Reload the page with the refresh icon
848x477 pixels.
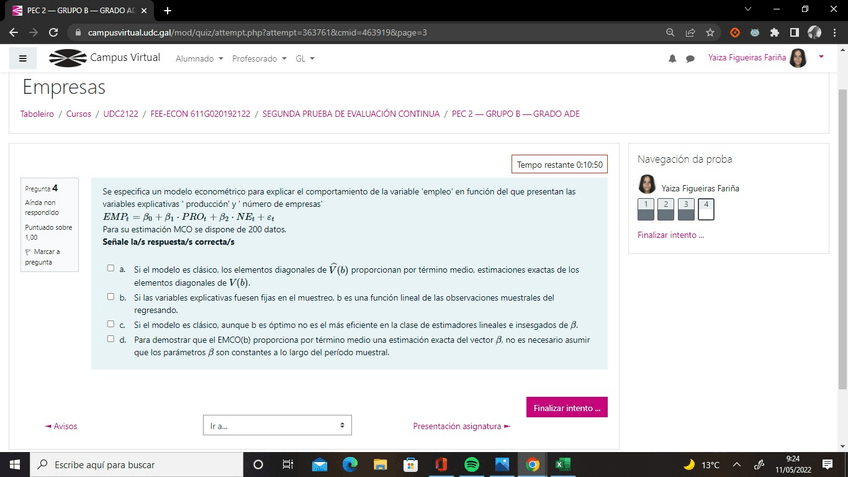point(53,32)
